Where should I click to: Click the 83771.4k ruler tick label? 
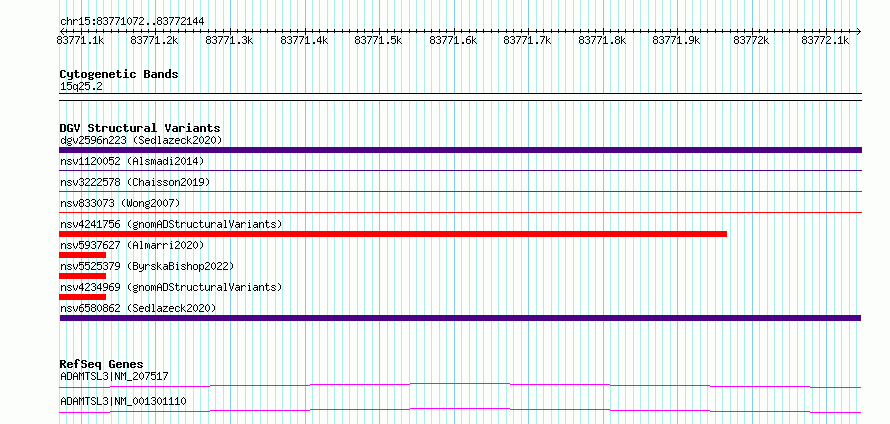click(x=304, y=40)
